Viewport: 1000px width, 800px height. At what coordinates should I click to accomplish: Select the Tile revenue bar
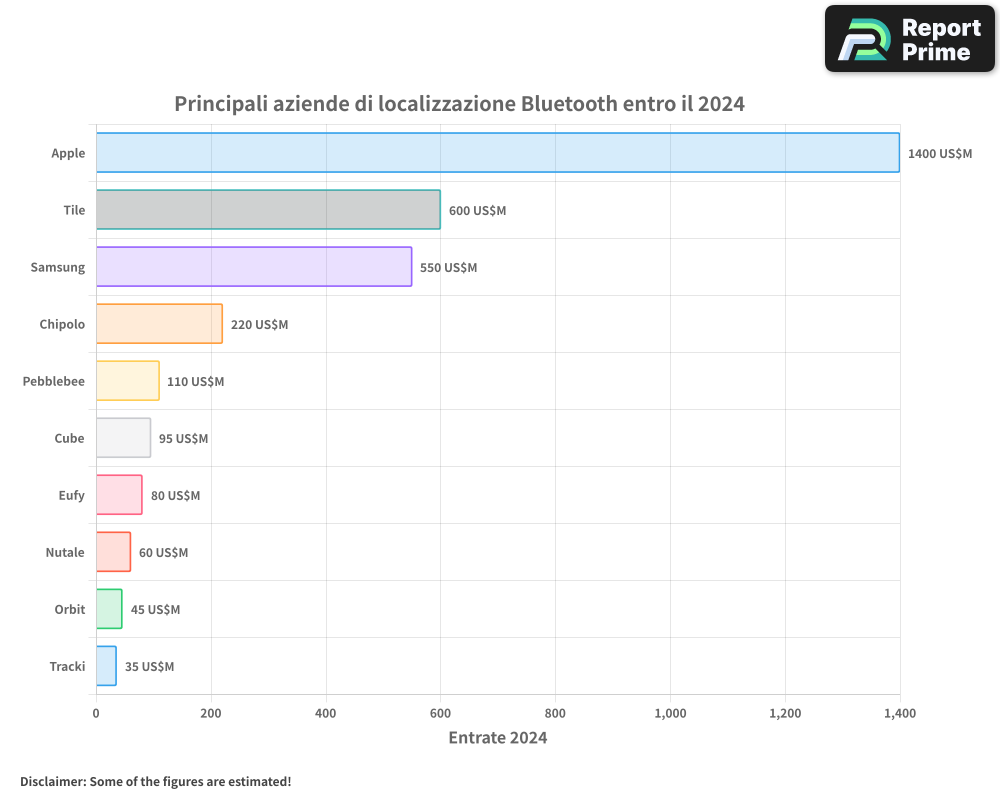click(x=267, y=210)
